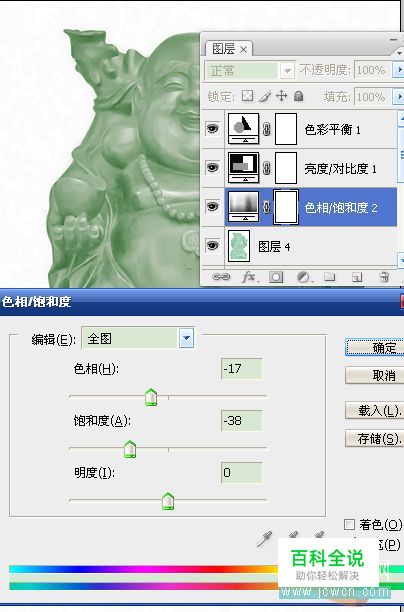The image size is (404, 612).
Task: Create new fill or adjustment layer
Action: coord(303,277)
